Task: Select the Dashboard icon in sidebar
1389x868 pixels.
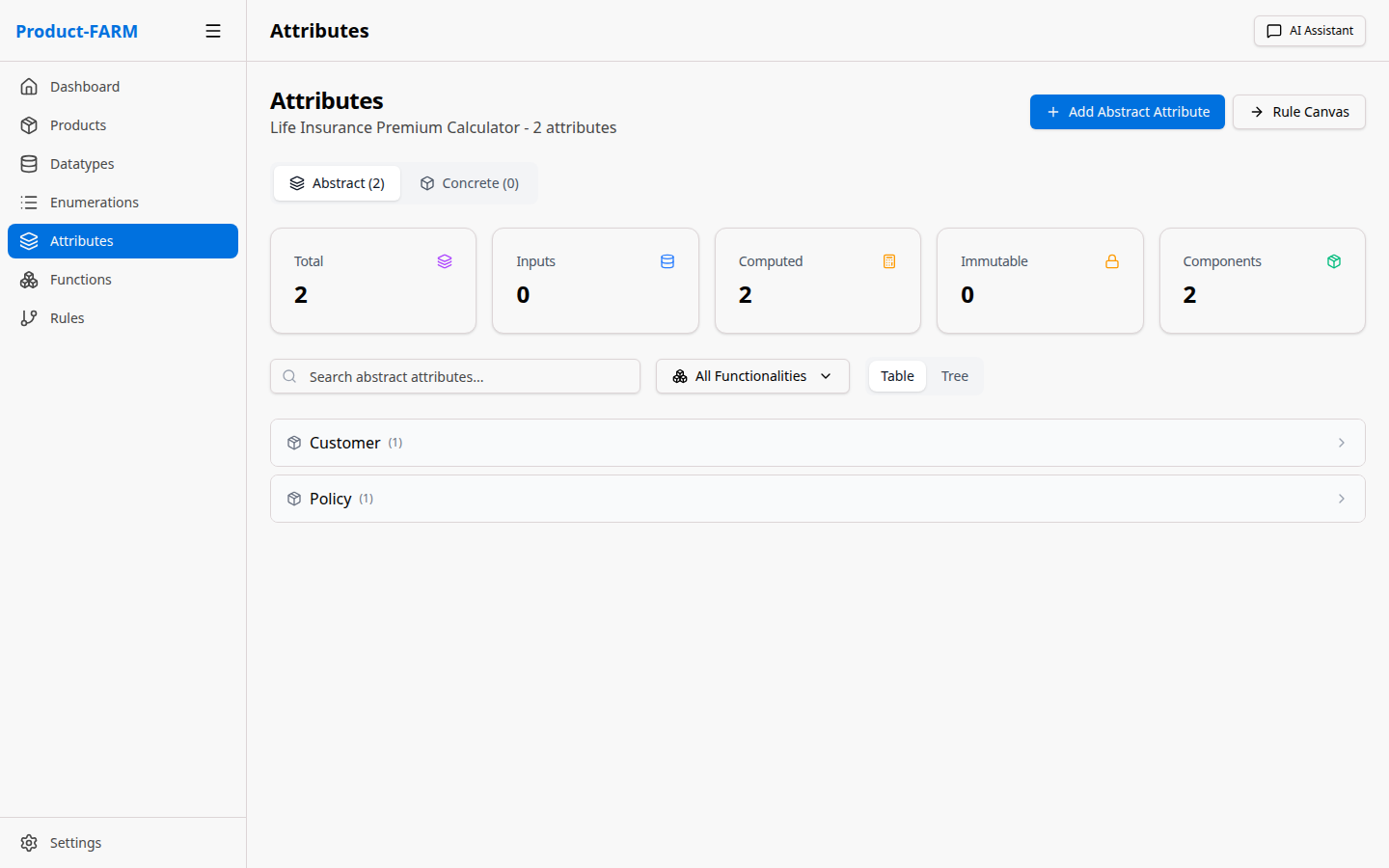Action: [x=30, y=86]
